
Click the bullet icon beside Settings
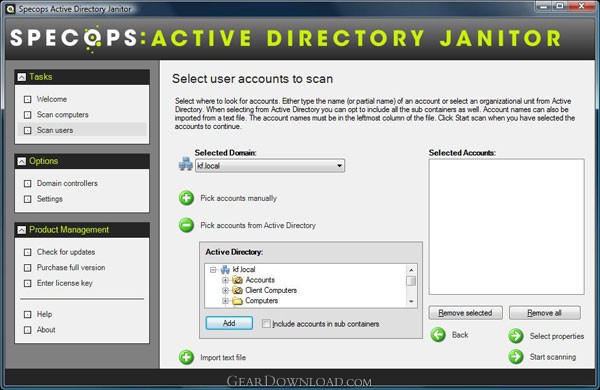tap(28, 199)
